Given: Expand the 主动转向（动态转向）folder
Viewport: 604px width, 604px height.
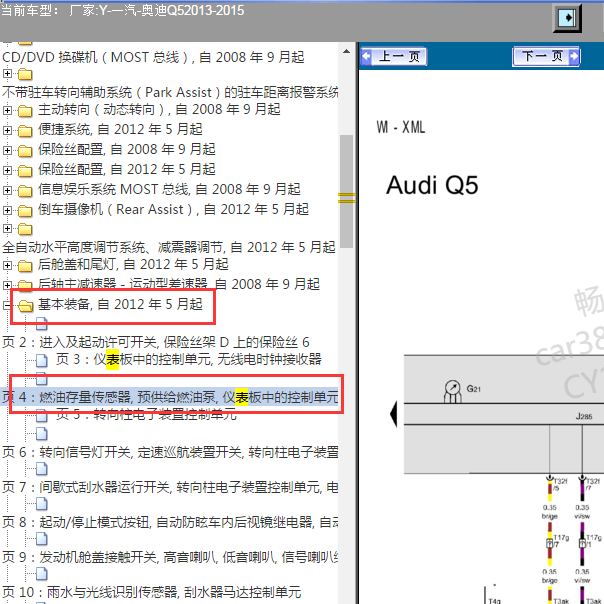Looking at the screenshot, I should click(x=7, y=111).
